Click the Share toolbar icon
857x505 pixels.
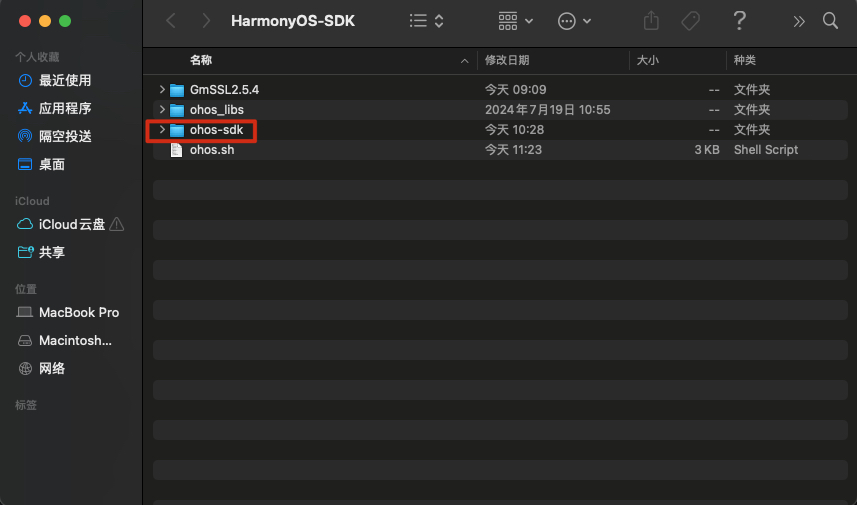pos(651,21)
